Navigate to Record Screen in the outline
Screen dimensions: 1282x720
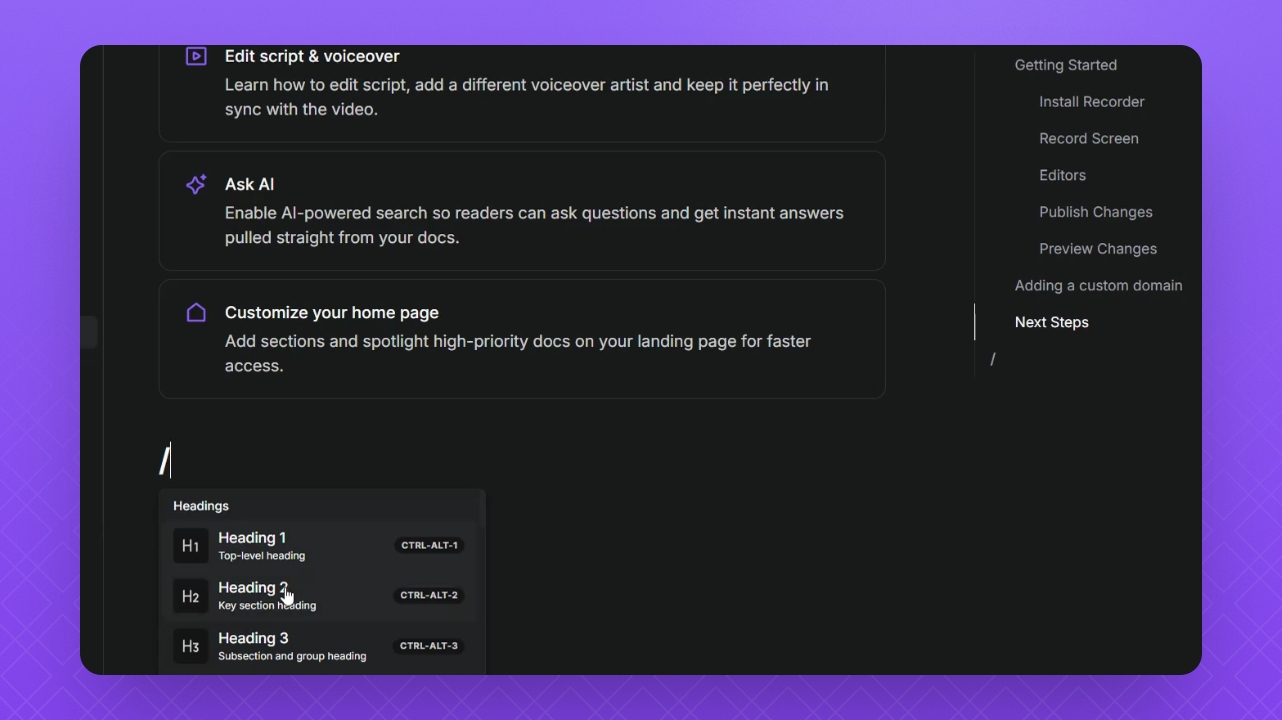click(1088, 139)
